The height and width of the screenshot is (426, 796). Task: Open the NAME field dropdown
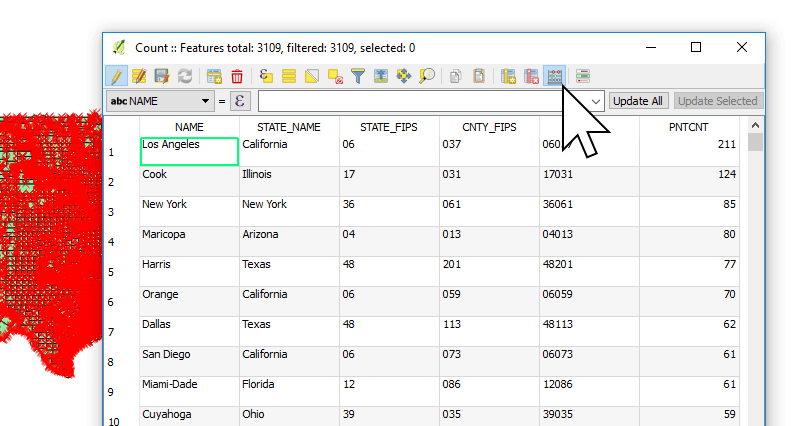pos(160,101)
